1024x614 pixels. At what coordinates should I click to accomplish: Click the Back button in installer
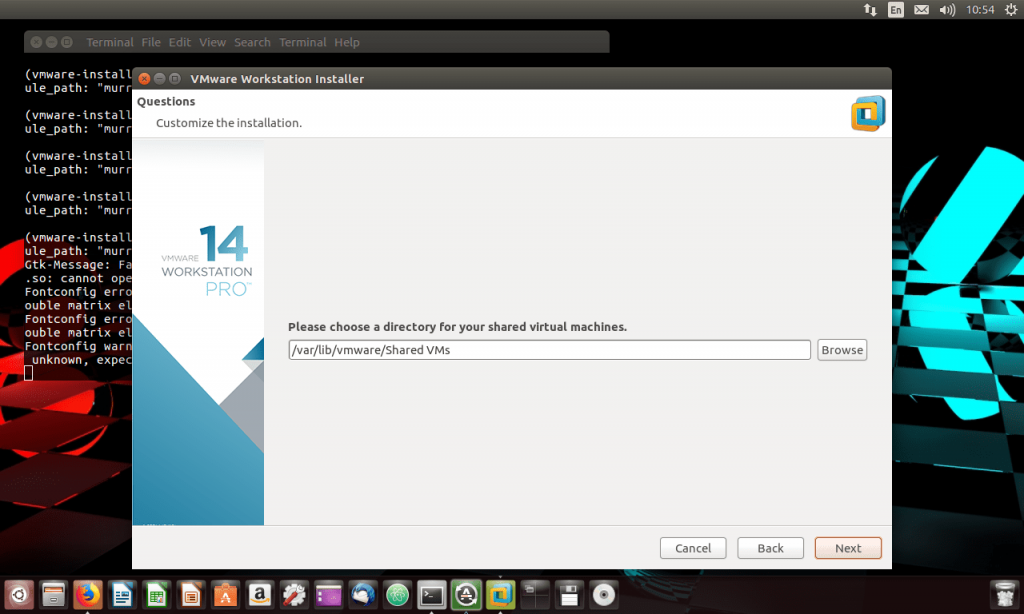coord(770,548)
